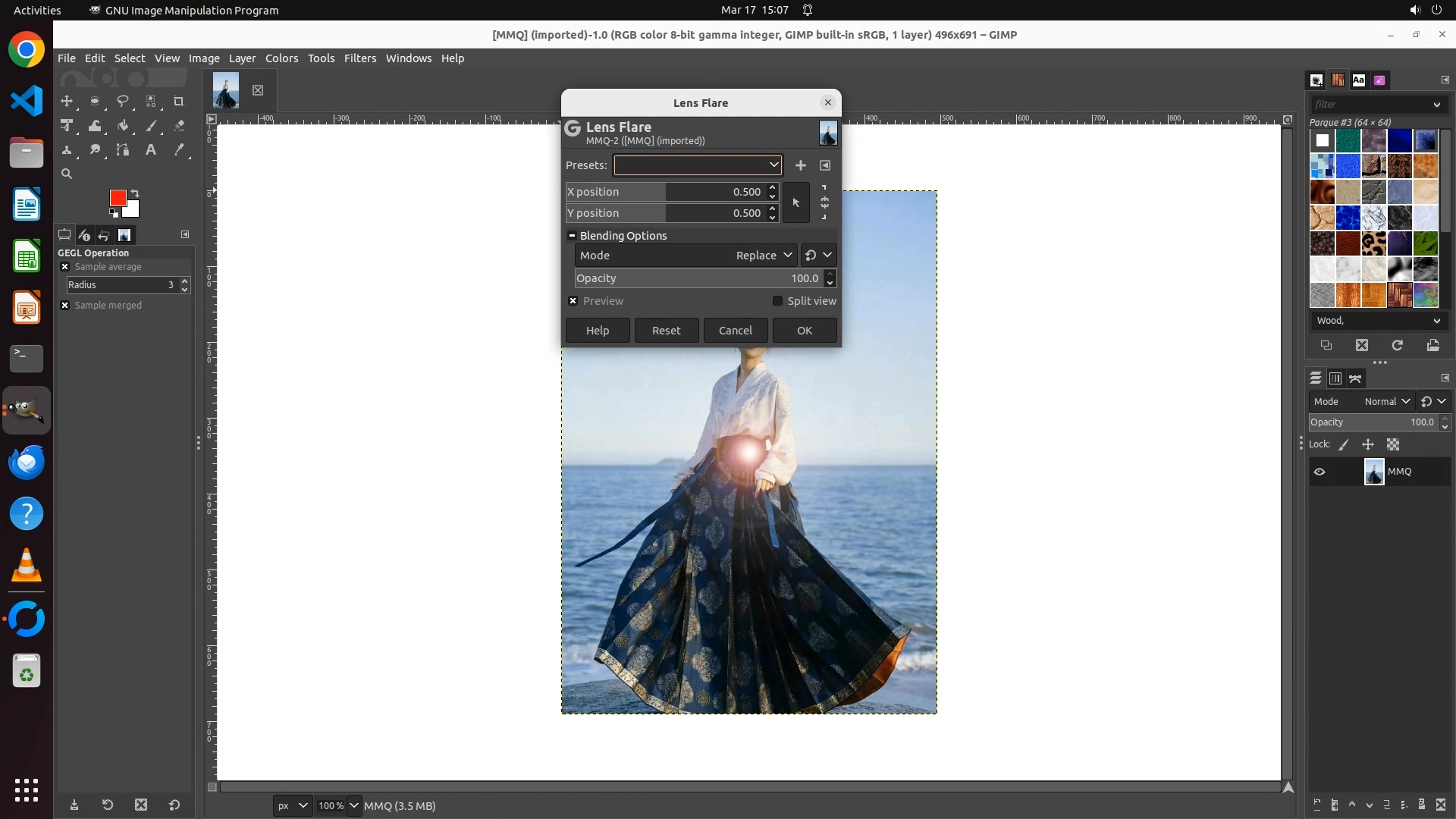Click the red foreground color swatch
Viewport: 1456px width, 819px height.
pos(118,198)
